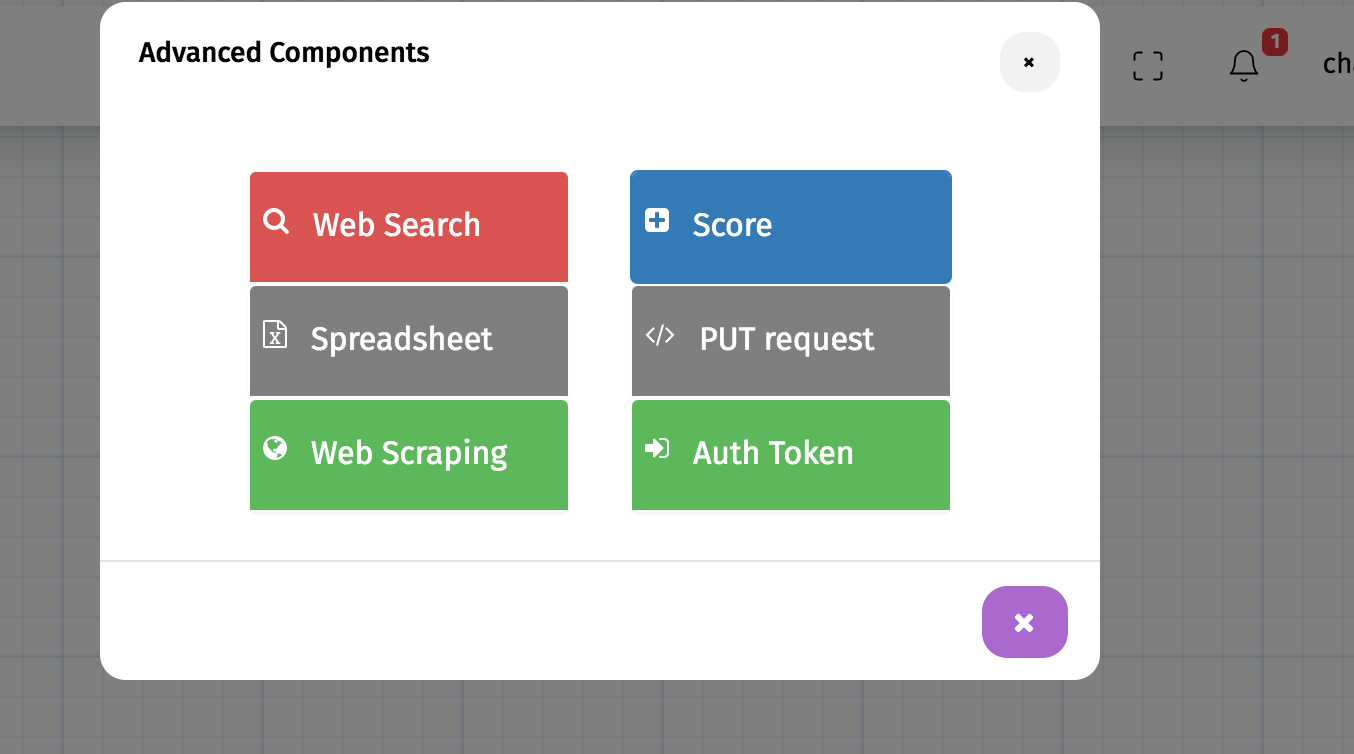The width and height of the screenshot is (1354, 754).
Task: Click the code brackets icon on PUT request
Action: [660, 335]
